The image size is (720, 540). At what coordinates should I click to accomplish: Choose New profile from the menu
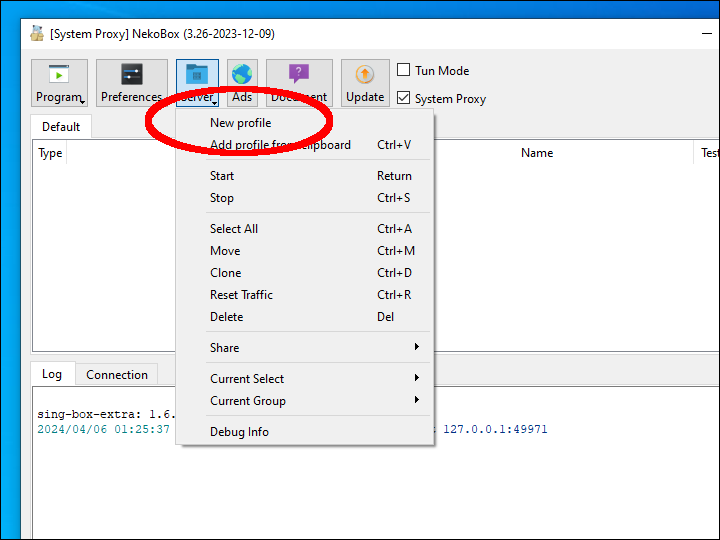[x=241, y=123]
